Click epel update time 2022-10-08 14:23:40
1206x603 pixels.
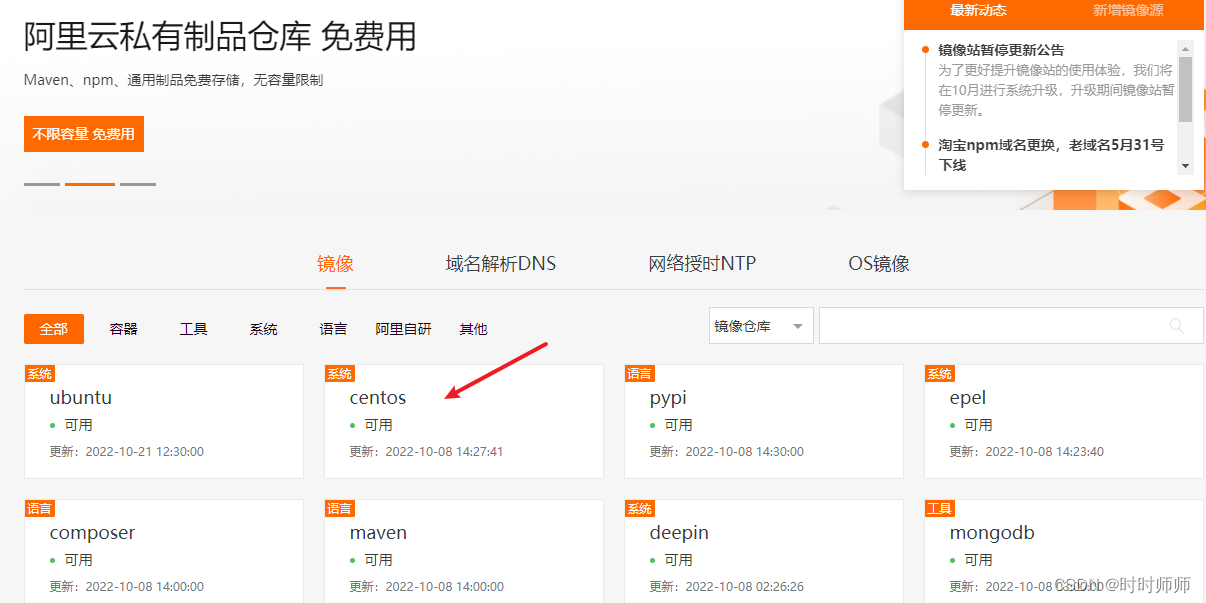pyautogui.click(x=1045, y=452)
